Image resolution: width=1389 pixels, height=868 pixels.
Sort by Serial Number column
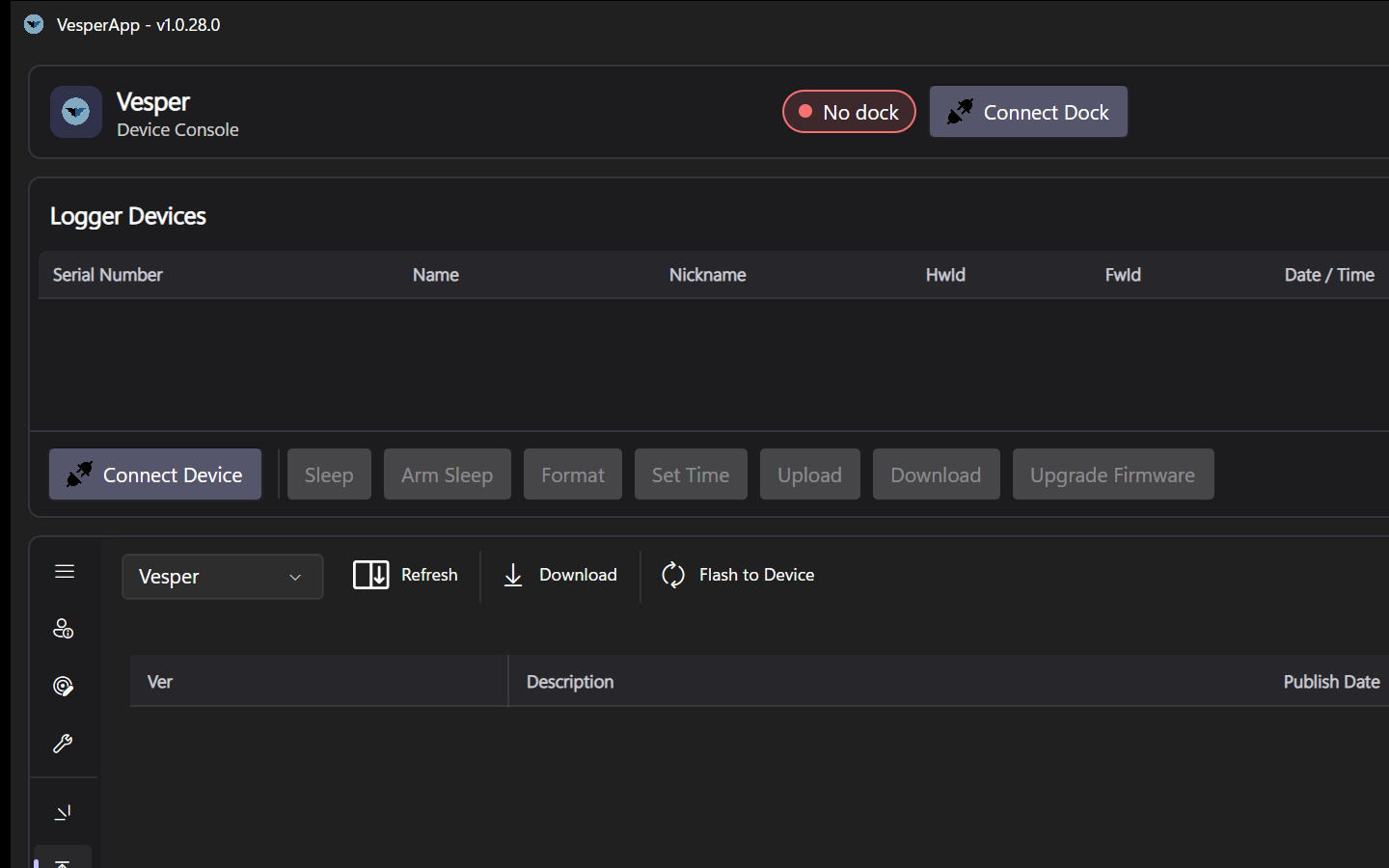108,275
